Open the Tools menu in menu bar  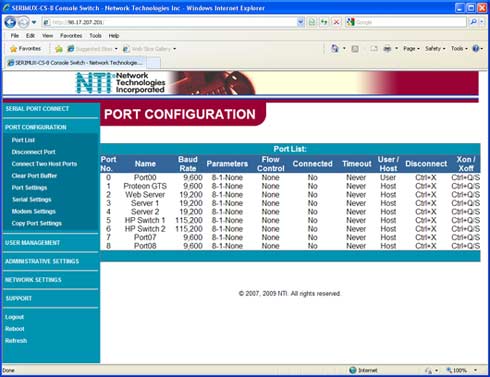95,36
